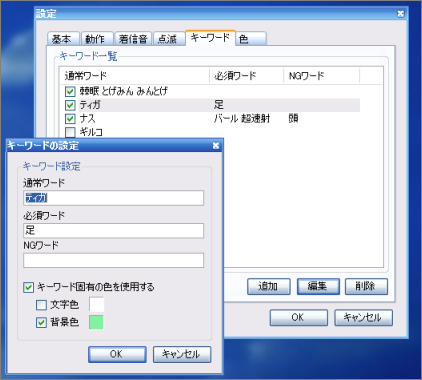Image resolution: width=422 pixels, height=380 pixels.
Task: Click the キーワード tab
Action: 210,38
